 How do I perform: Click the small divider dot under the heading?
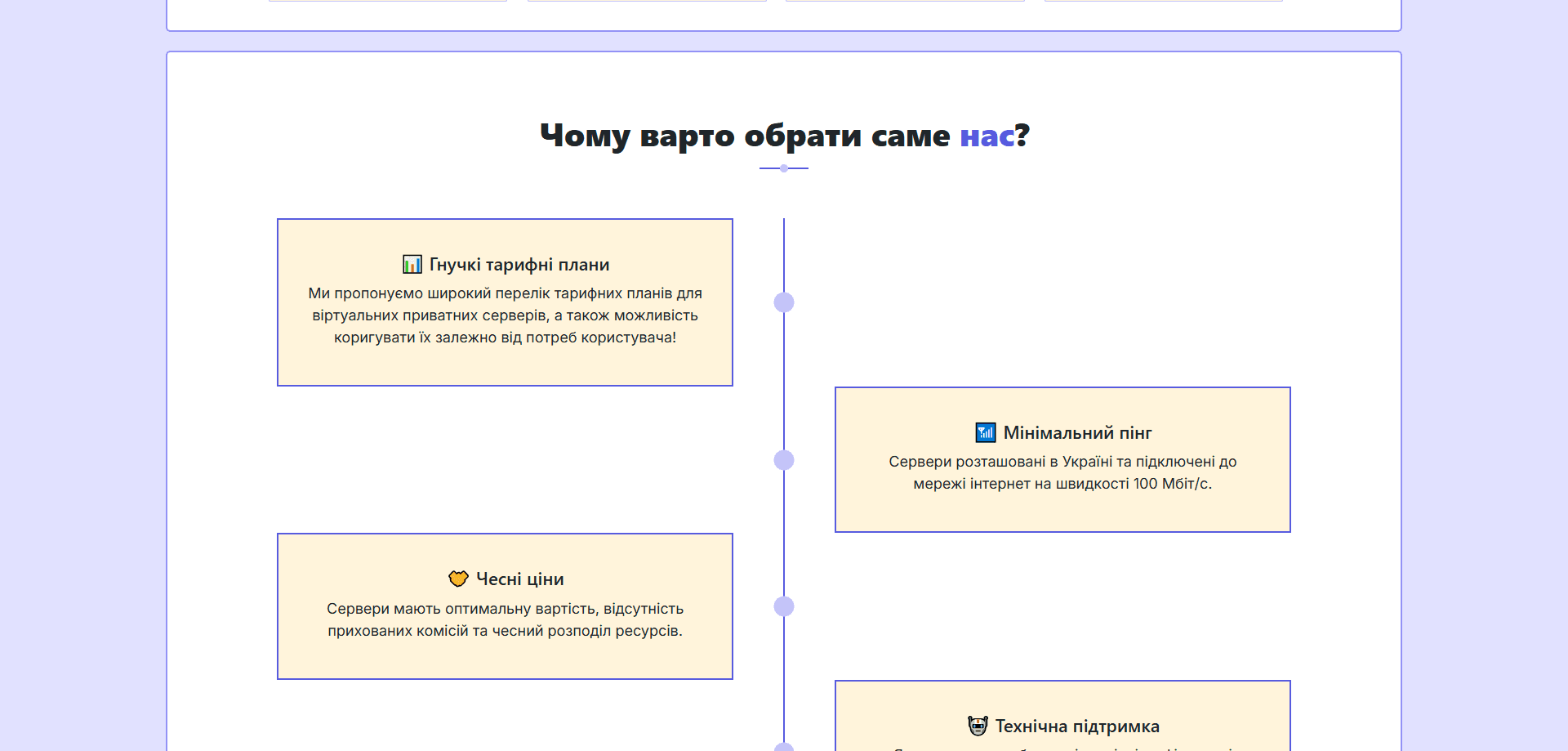coord(784,168)
